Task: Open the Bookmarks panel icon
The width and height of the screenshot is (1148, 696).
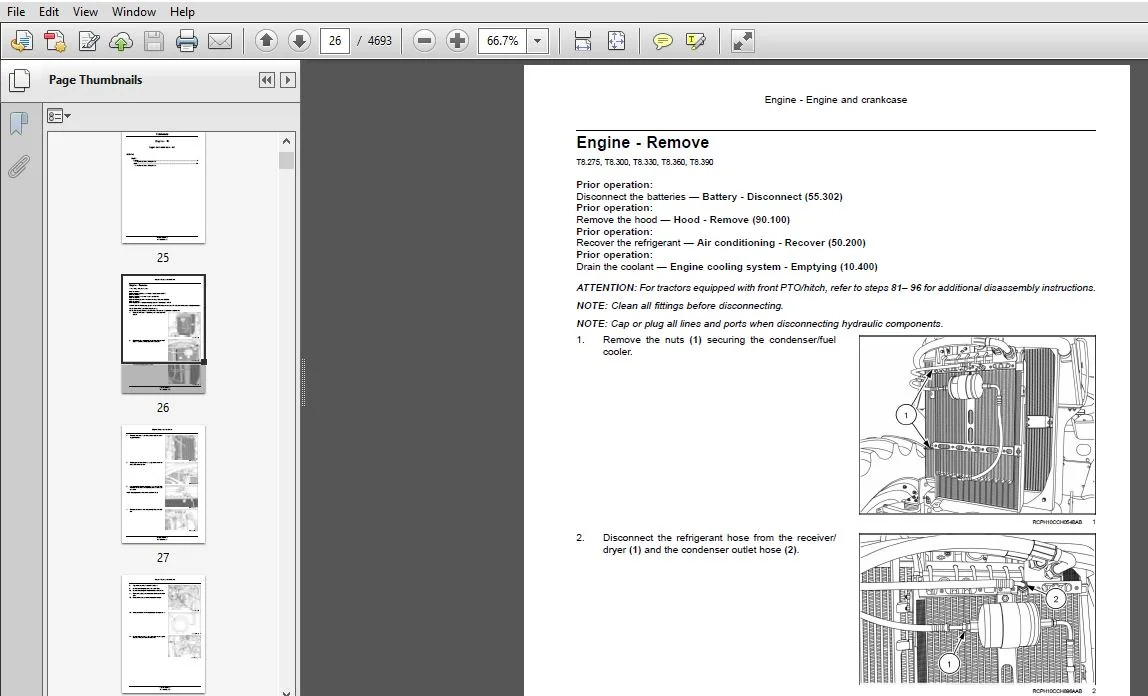Action: point(19,123)
